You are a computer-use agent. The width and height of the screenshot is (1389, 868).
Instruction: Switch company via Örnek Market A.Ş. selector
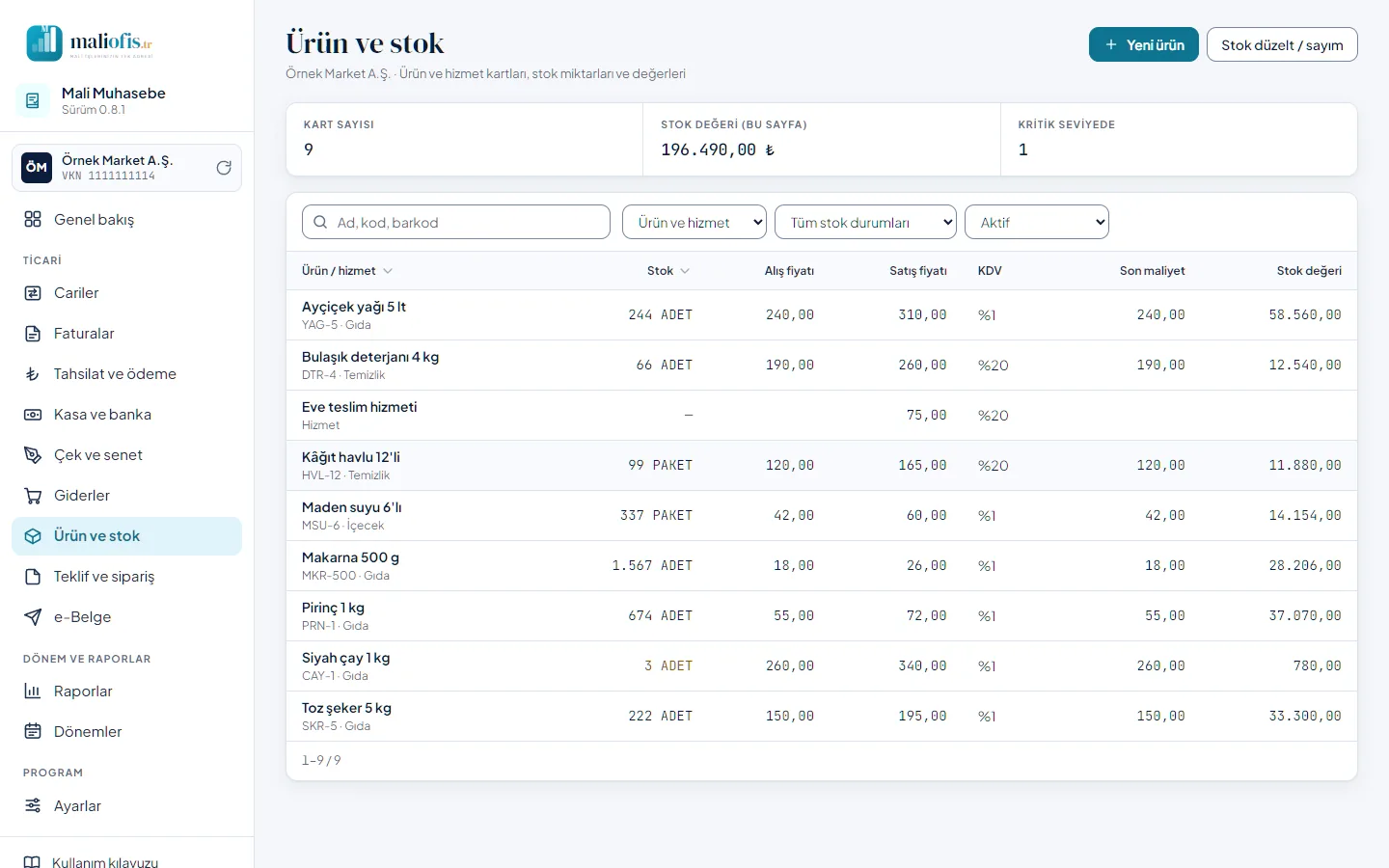click(x=126, y=168)
